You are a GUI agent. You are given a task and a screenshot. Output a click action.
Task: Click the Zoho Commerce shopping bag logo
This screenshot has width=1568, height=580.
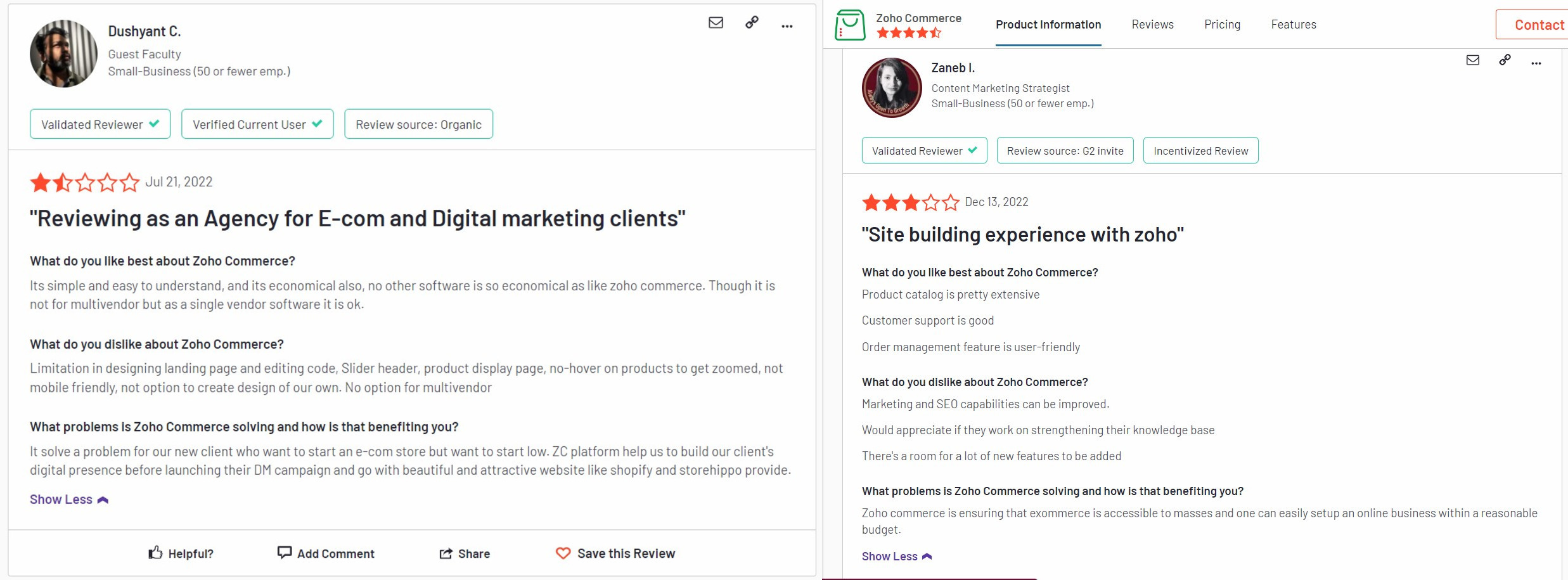850,25
